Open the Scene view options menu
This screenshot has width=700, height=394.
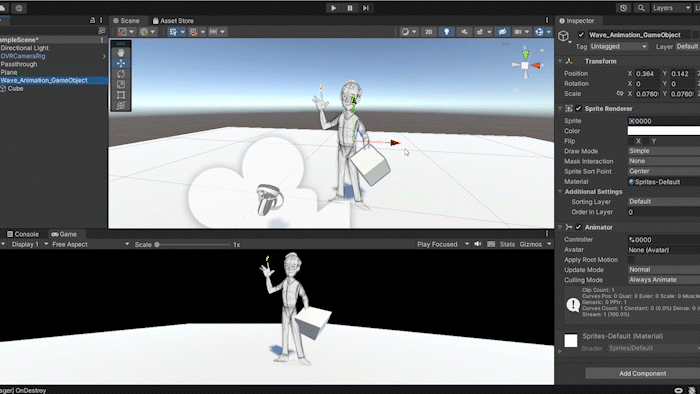(x=547, y=20)
